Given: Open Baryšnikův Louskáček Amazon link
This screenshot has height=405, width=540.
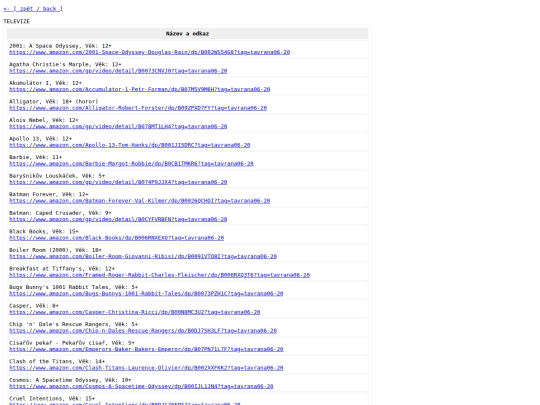Looking at the screenshot, I should [x=118, y=183].
